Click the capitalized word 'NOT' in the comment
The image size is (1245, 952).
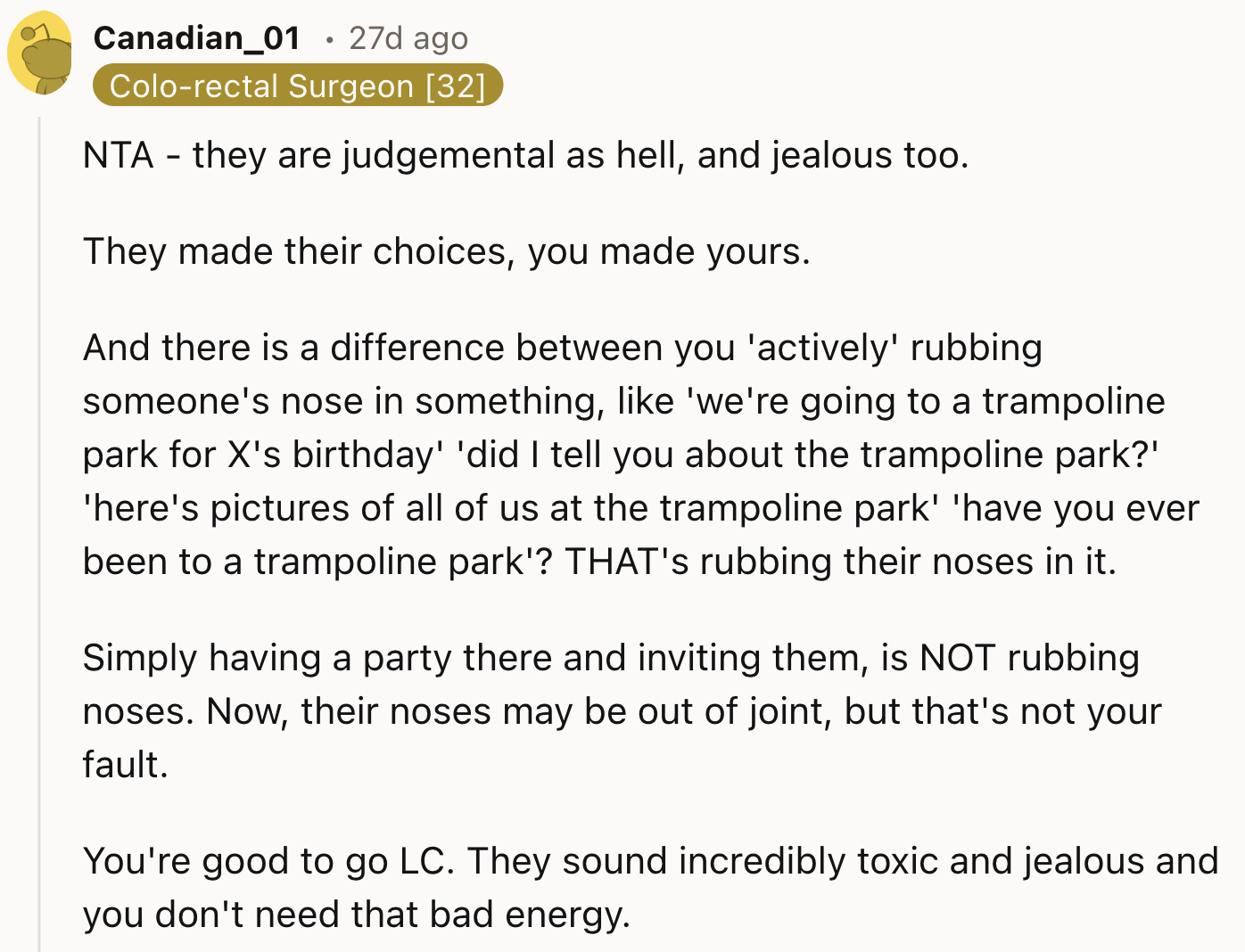coord(958,658)
